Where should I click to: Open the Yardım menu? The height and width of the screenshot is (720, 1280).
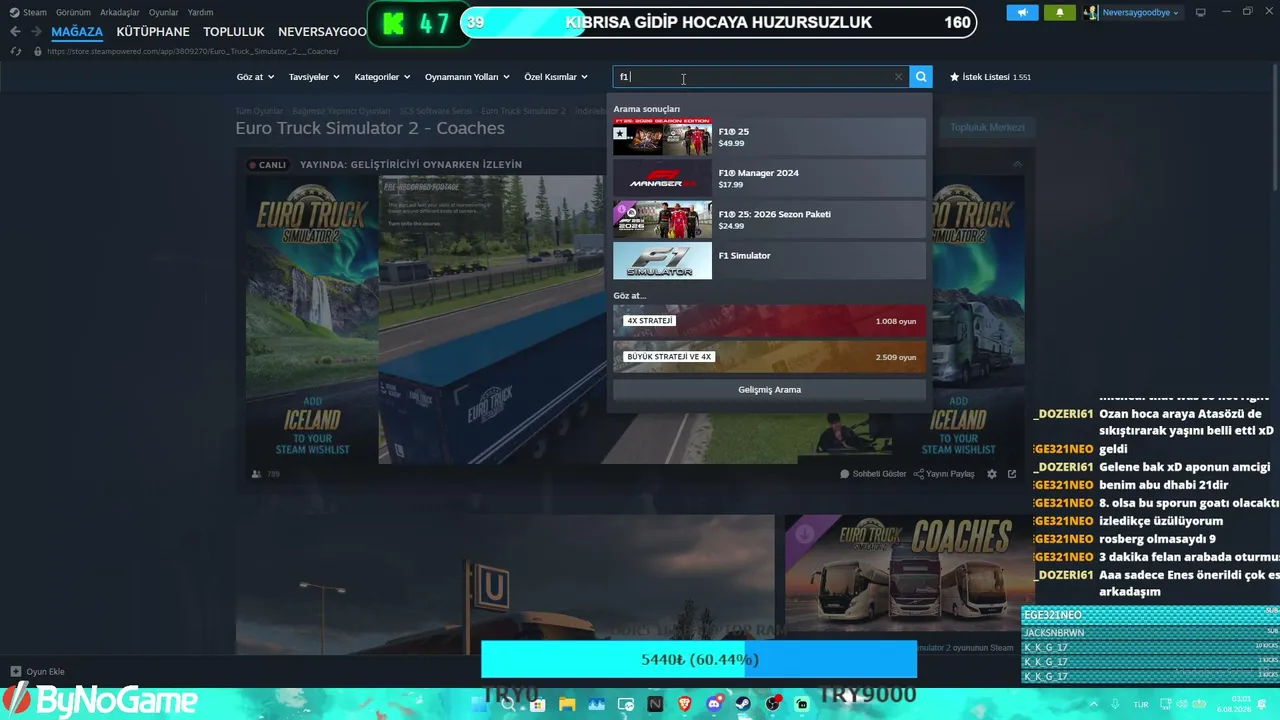[200, 12]
